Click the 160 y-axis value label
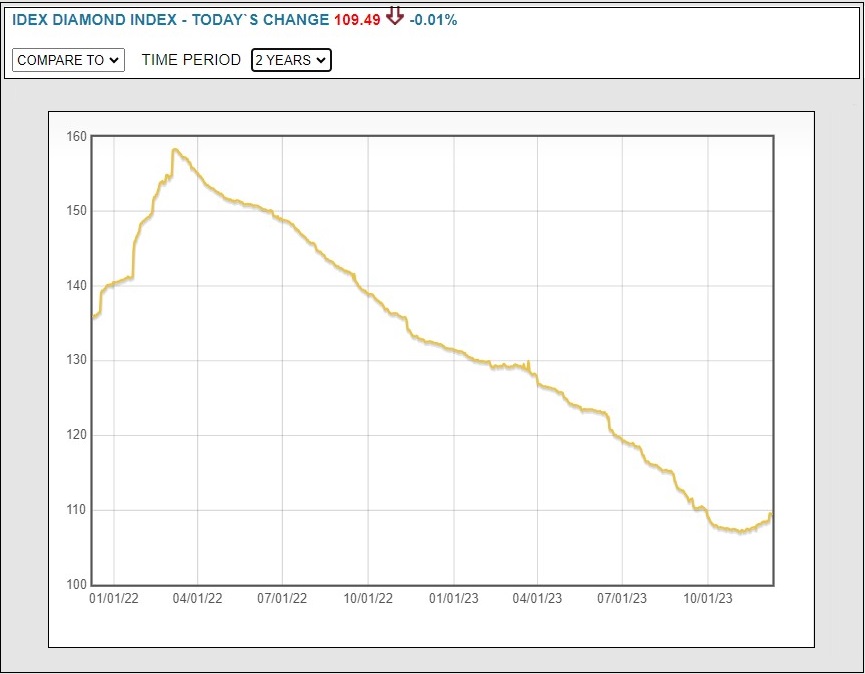The height and width of the screenshot is (674, 865). [77, 136]
